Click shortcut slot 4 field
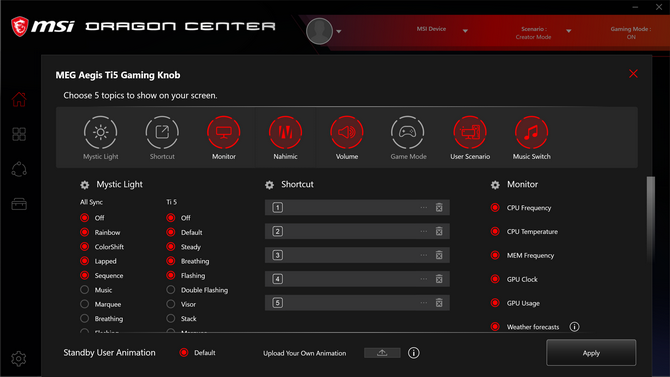Viewport: 670px width, 377px height. (357, 279)
